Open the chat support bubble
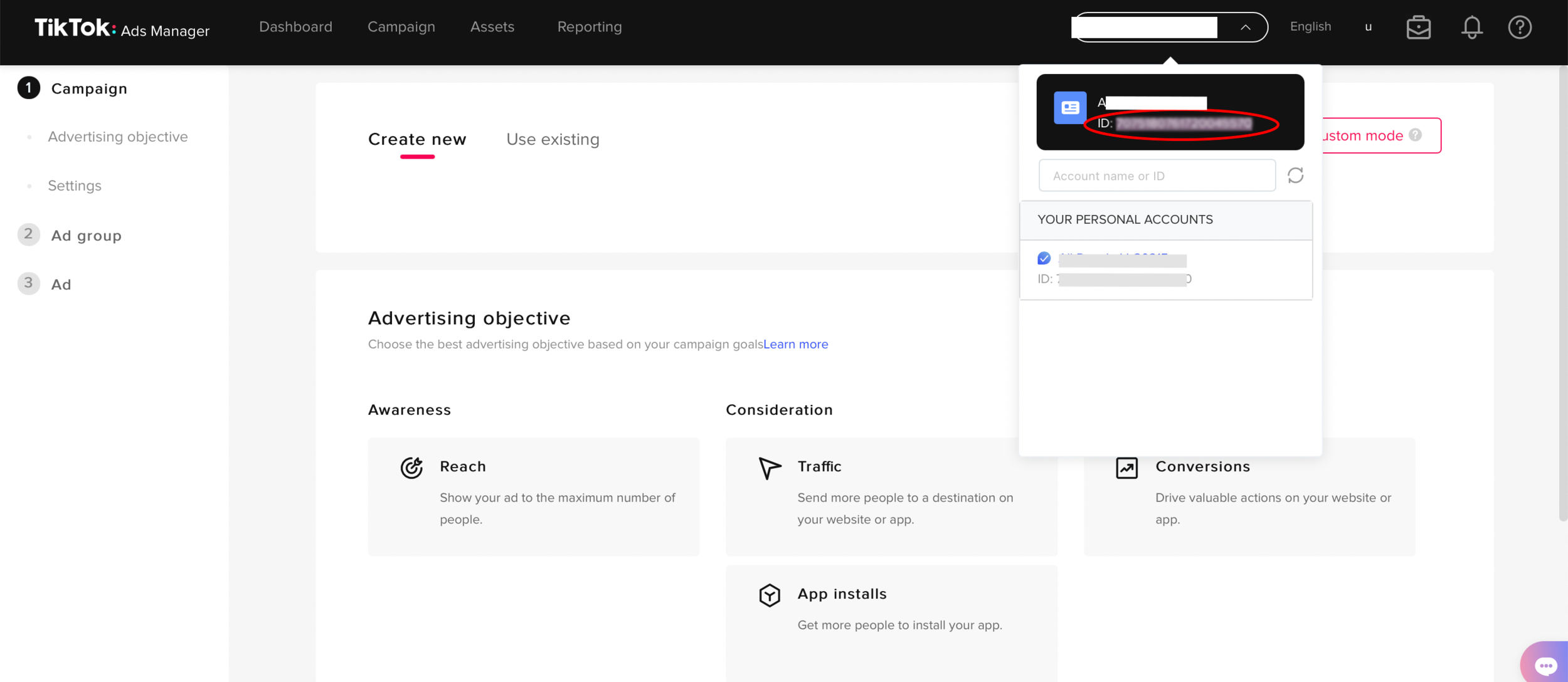This screenshot has width=1568, height=682. click(1545, 664)
